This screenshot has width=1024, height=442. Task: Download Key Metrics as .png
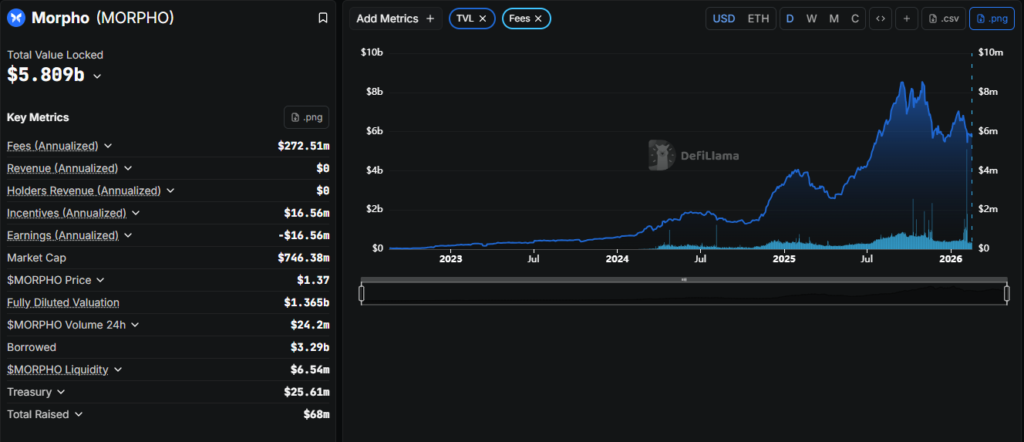pyautogui.click(x=306, y=117)
